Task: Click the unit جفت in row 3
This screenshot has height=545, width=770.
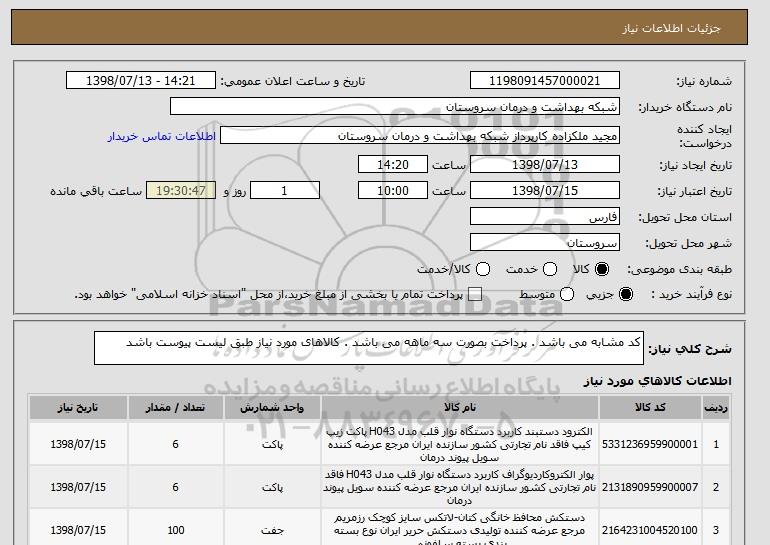Action: (x=272, y=530)
